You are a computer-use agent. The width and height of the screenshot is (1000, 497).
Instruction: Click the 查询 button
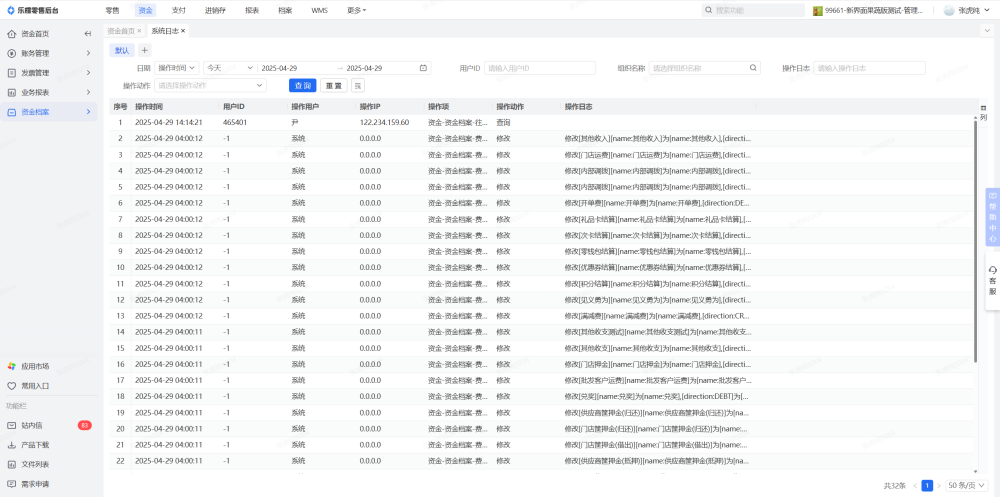(302, 86)
